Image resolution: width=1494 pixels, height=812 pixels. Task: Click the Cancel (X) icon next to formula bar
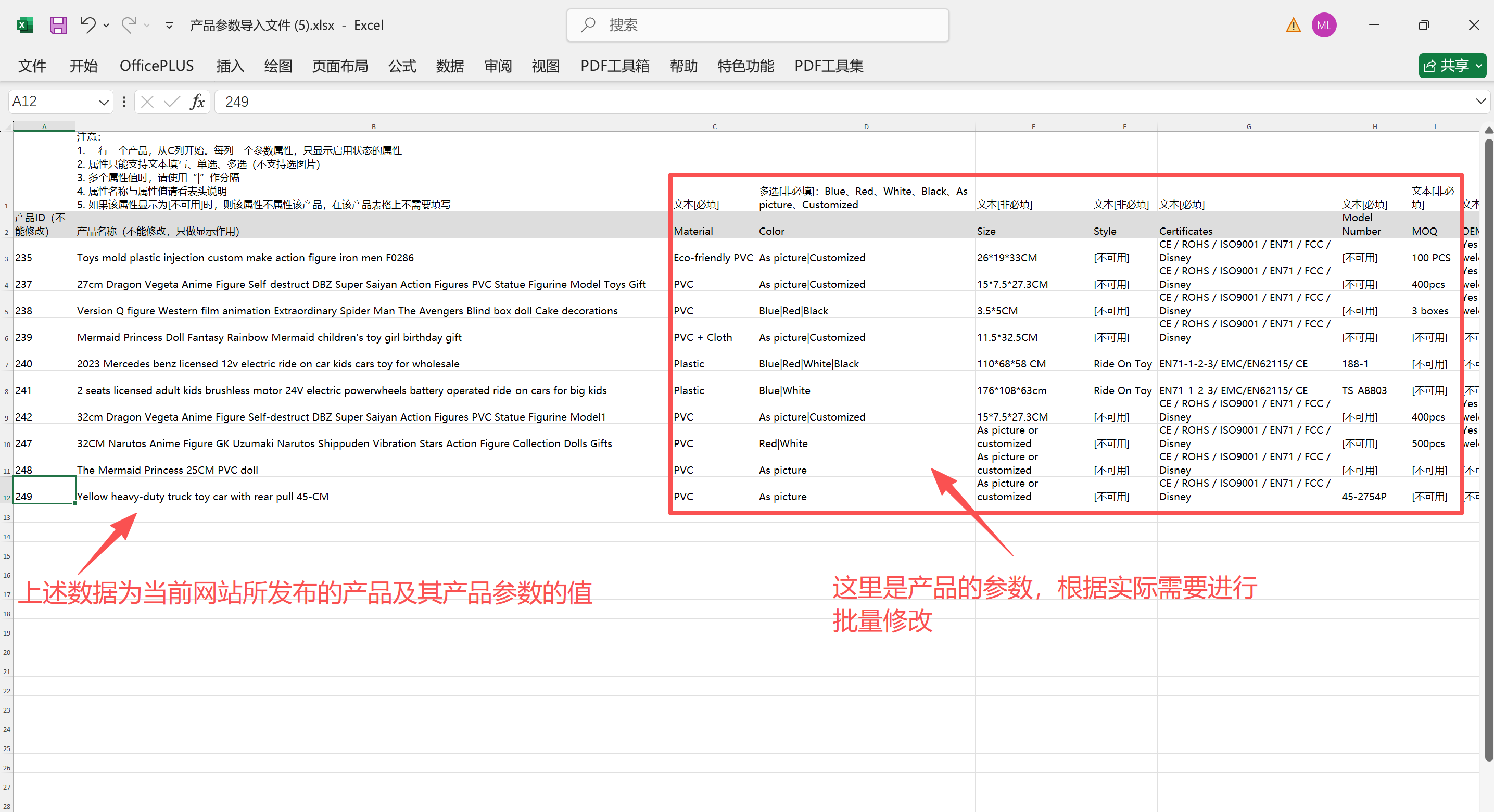click(147, 102)
